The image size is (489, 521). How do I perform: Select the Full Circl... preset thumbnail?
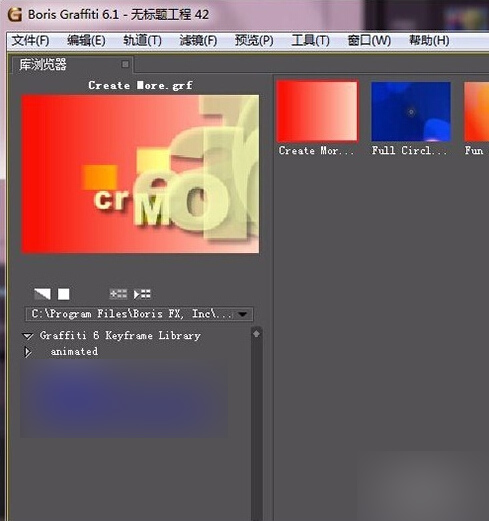(411, 111)
